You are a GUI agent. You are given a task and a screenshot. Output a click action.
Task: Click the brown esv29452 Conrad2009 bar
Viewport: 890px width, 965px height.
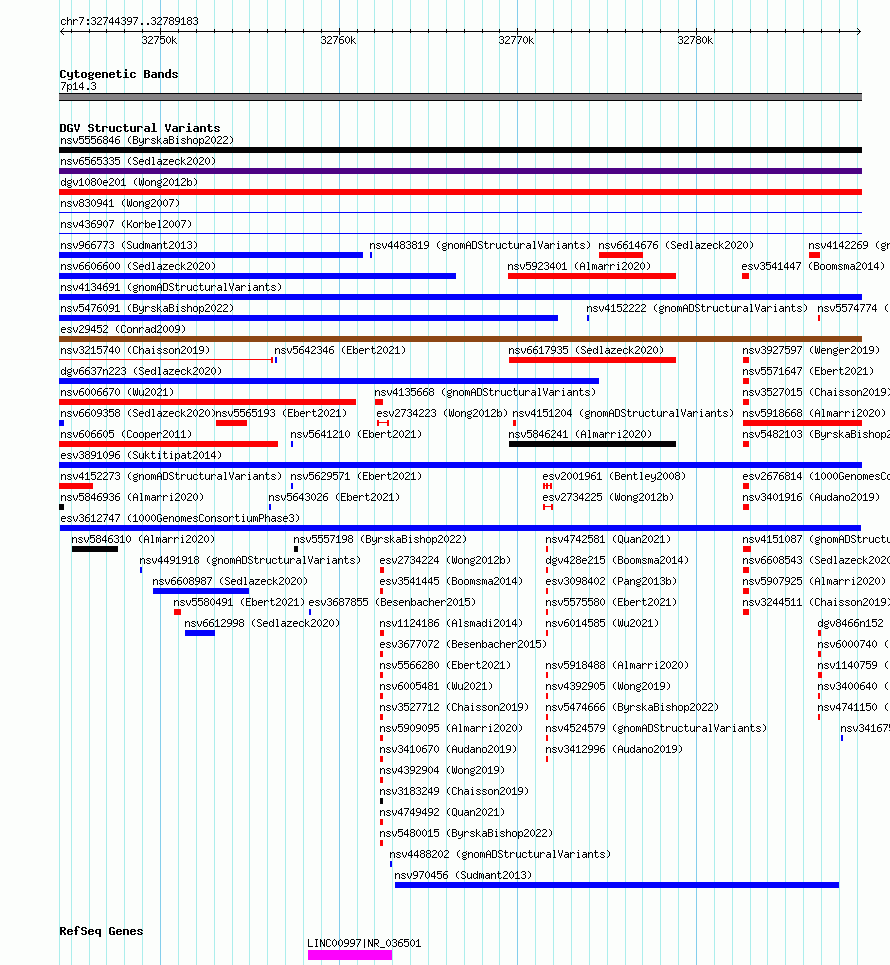(460, 339)
